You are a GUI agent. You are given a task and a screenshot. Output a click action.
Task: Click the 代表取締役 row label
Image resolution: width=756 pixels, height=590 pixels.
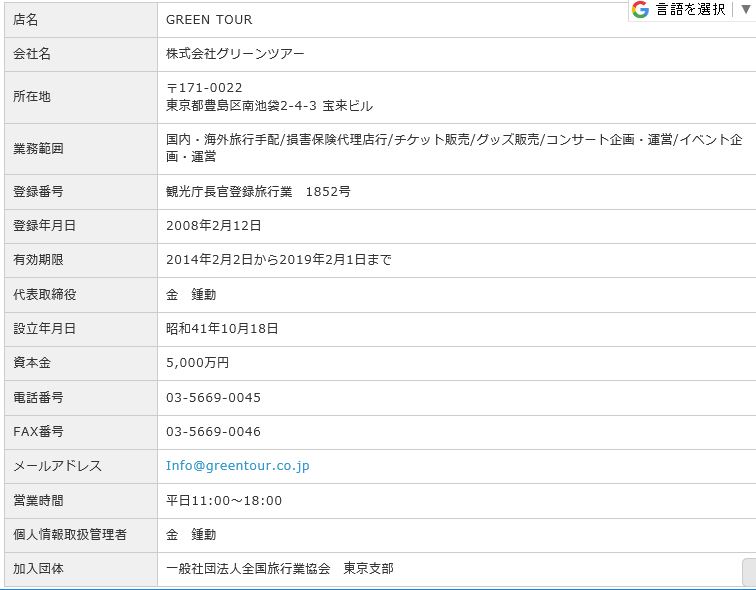click(x=44, y=295)
